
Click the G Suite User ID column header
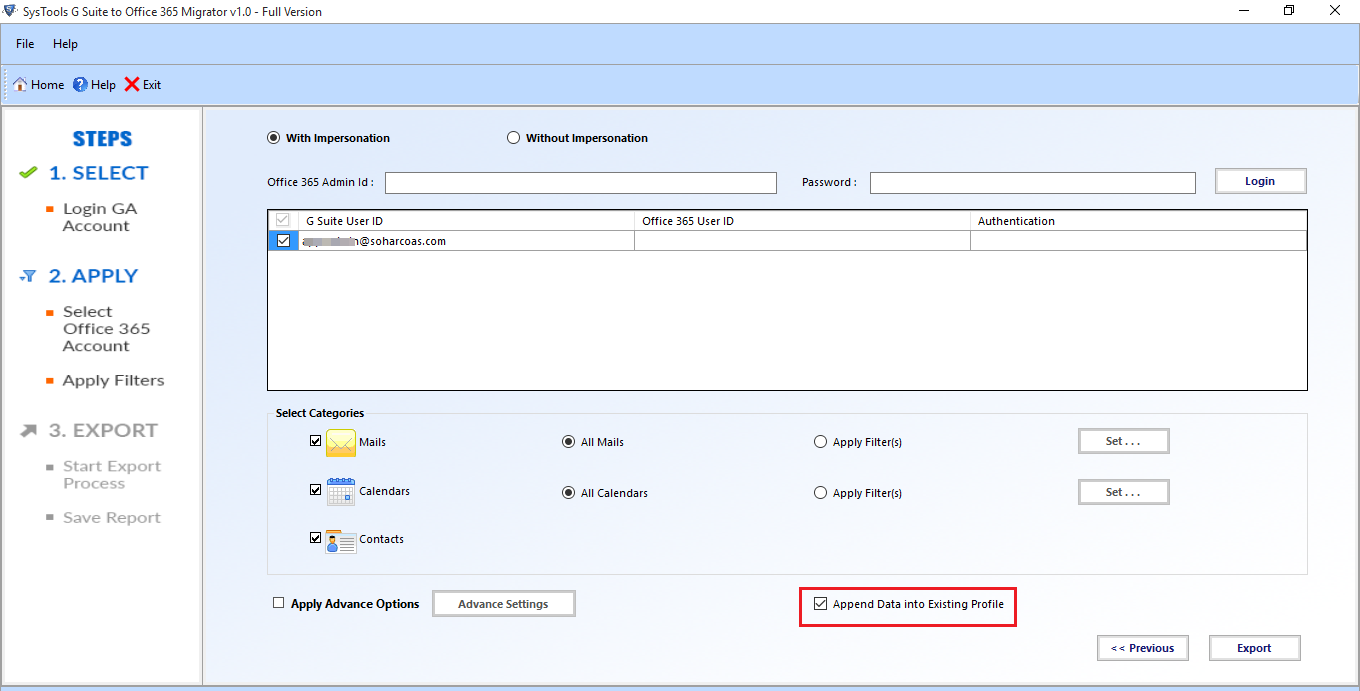click(466, 221)
